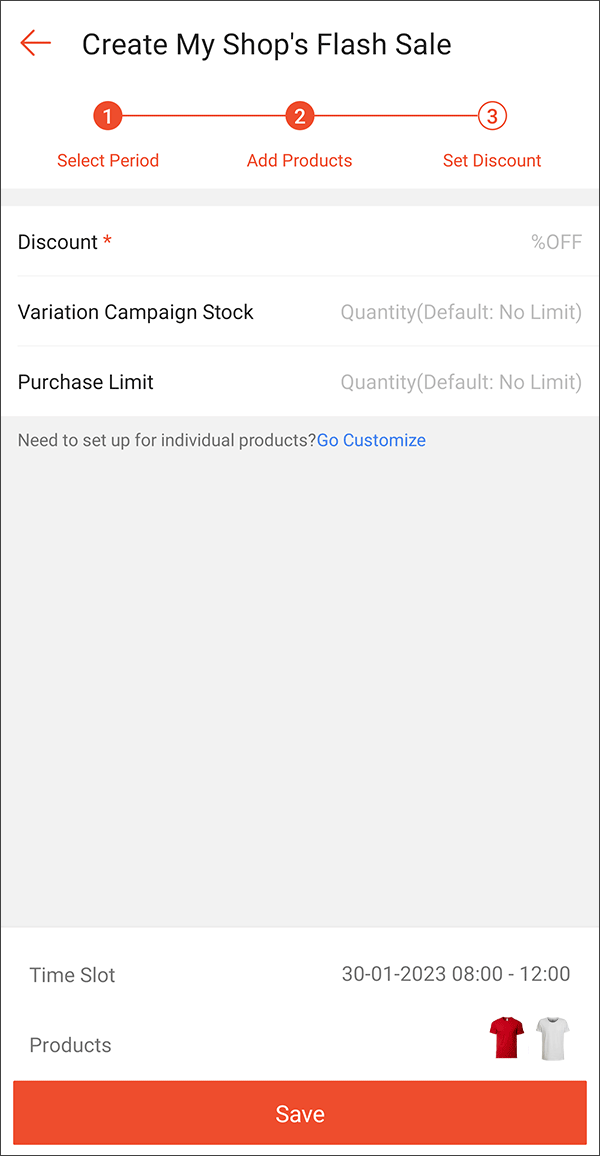Switch to the Set Discount step
The image size is (600, 1156).
tap(491, 160)
